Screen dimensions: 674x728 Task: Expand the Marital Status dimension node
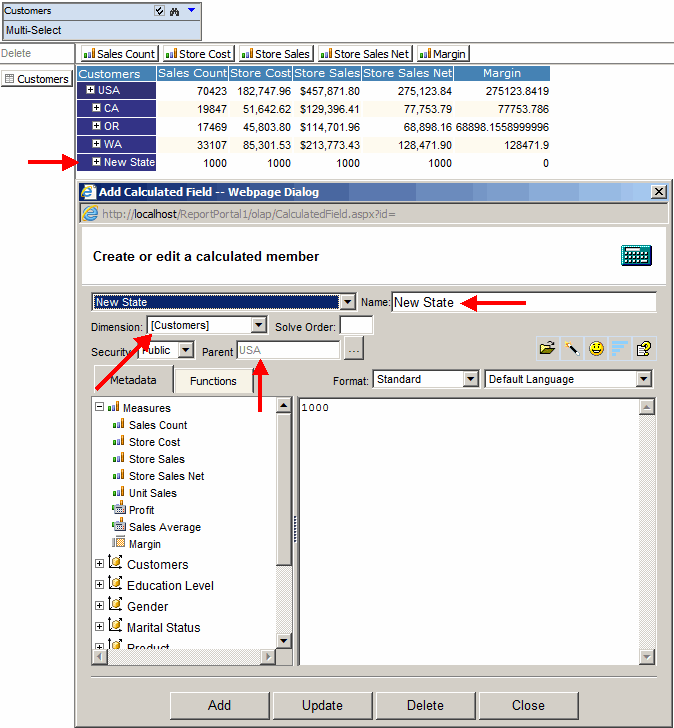point(99,626)
